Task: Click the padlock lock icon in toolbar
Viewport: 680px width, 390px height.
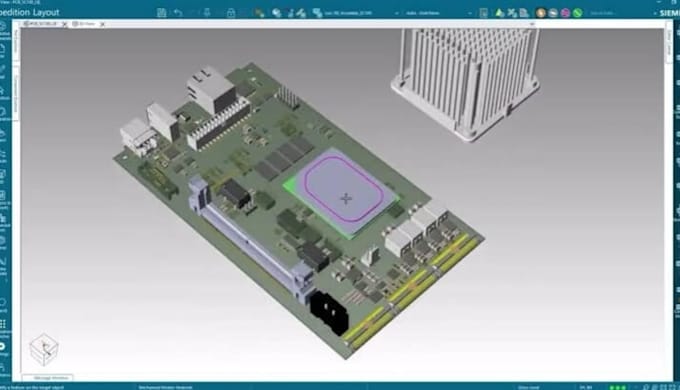Action: [231, 13]
